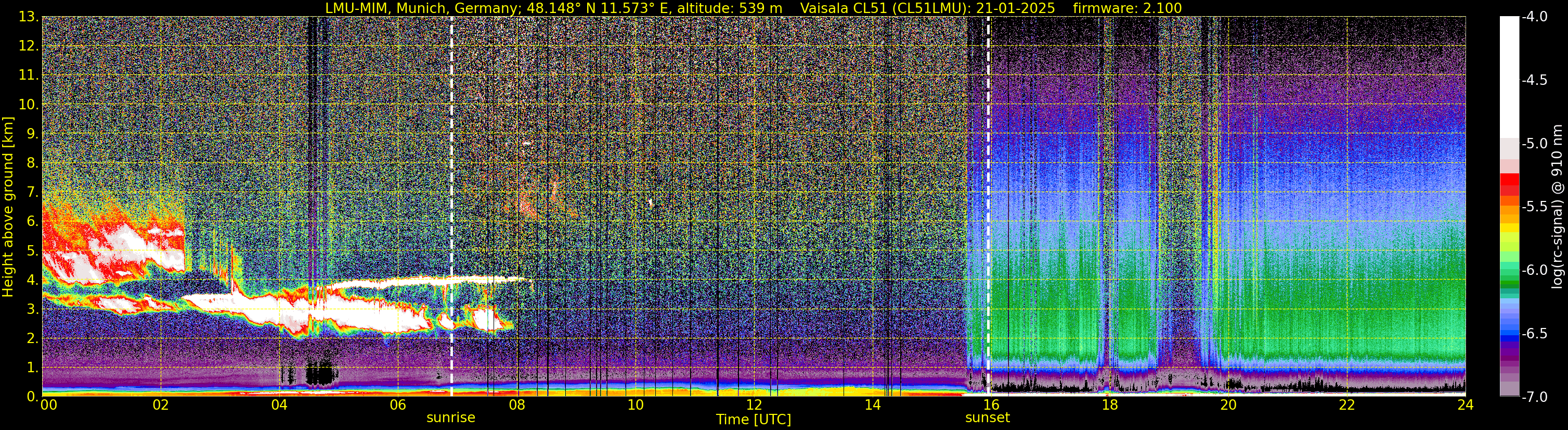This screenshot has height=430, width=1568.
Task: Click the time axis tick label '08'
Action: 516,406
